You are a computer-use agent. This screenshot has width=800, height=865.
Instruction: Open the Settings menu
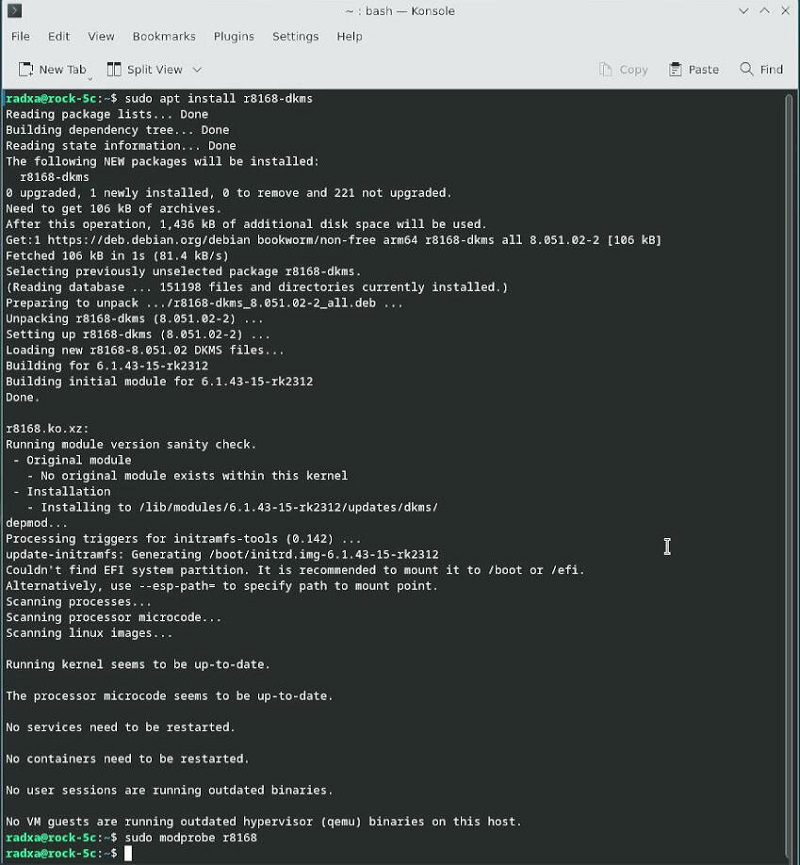click(x=295, y=36)
